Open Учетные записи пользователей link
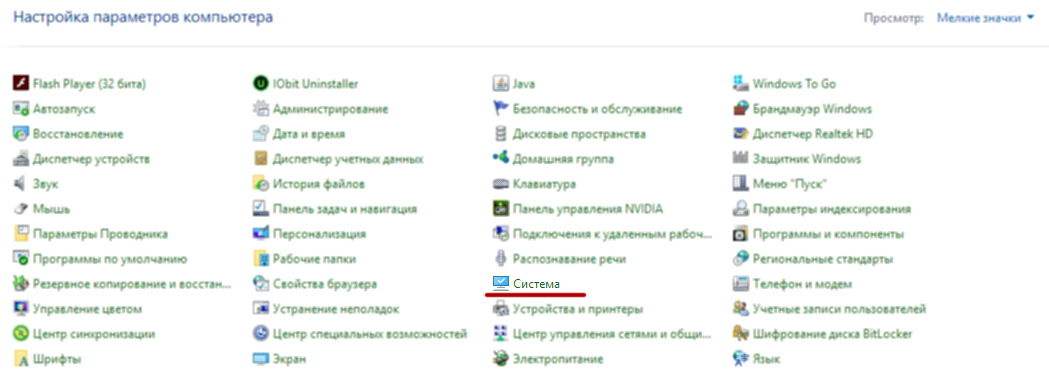The image size is (1049, 387). [x=840, y=309]
